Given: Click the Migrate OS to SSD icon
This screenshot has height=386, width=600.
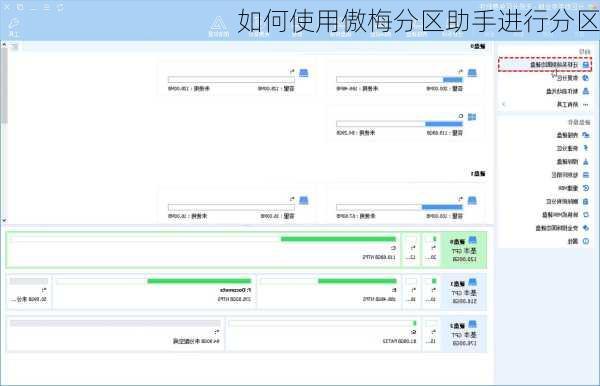Looking at the screenshot, I should pos(585,65).
